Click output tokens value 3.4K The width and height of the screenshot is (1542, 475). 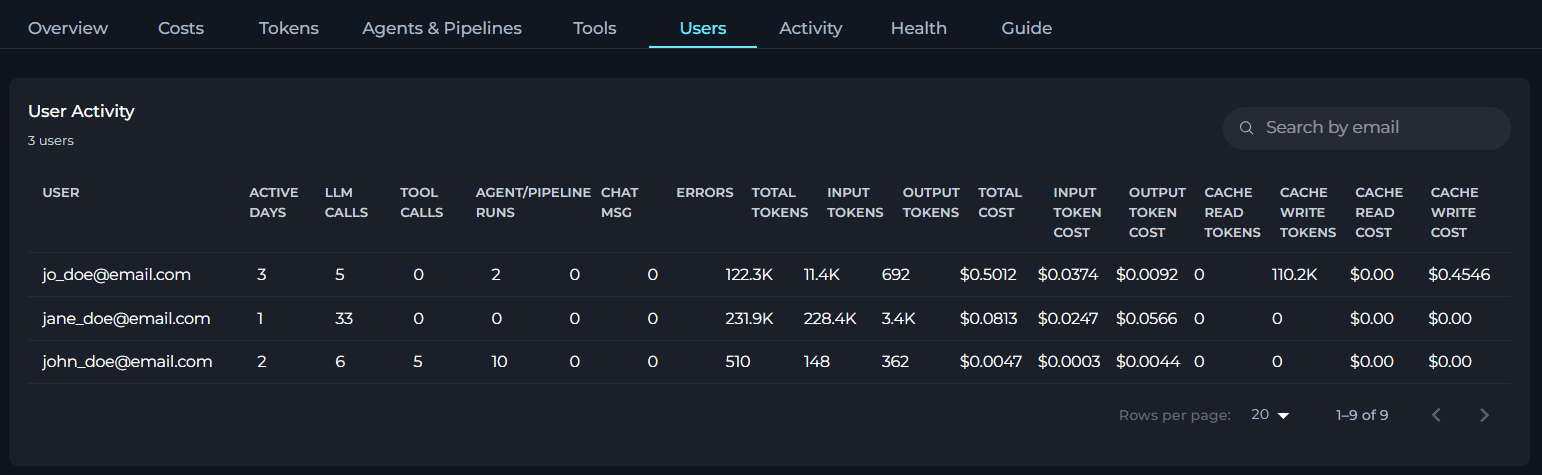[x=898, y=318]
